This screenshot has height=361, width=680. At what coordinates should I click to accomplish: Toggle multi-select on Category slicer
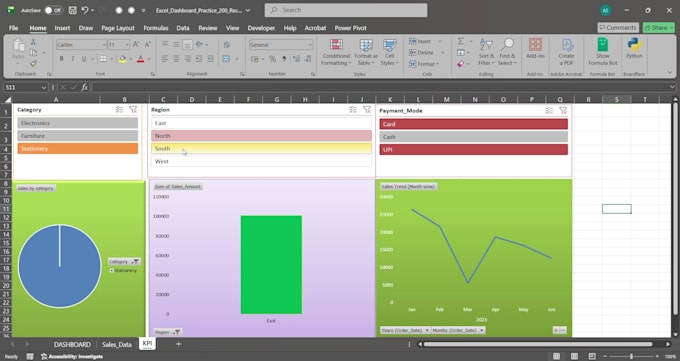click(119, 110)
